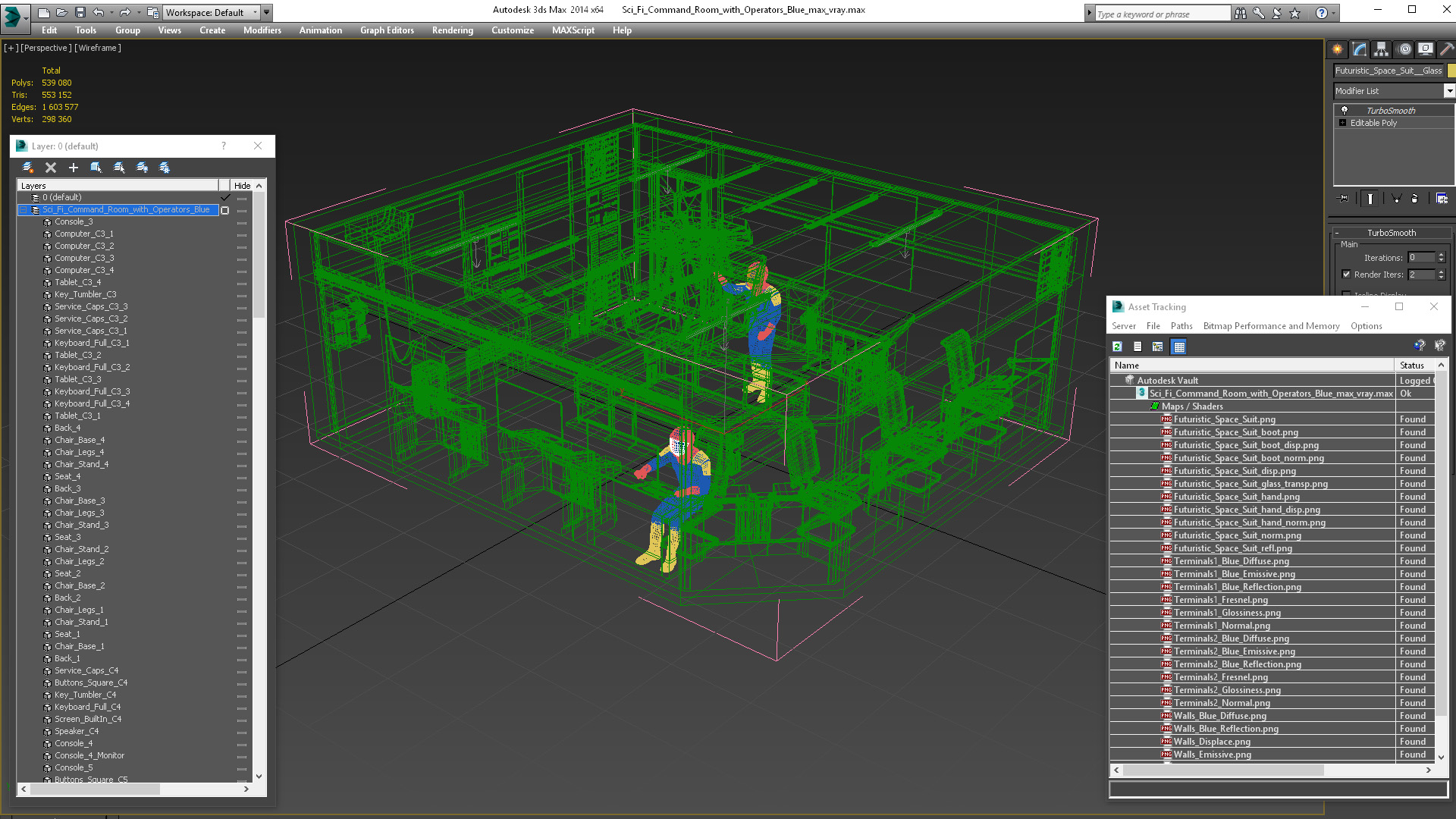This screenshot has height=819, width=1456.
Task: Toggle TurboSmooth modifier lightbulb visibility
Action: click(1345, 111)
